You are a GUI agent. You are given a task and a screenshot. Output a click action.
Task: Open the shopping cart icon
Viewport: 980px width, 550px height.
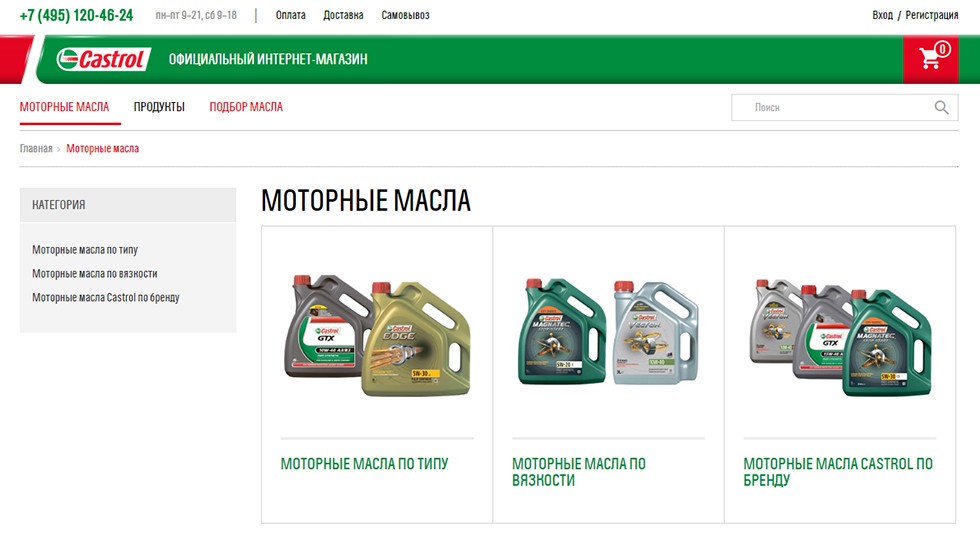click(x=931, y=59)
